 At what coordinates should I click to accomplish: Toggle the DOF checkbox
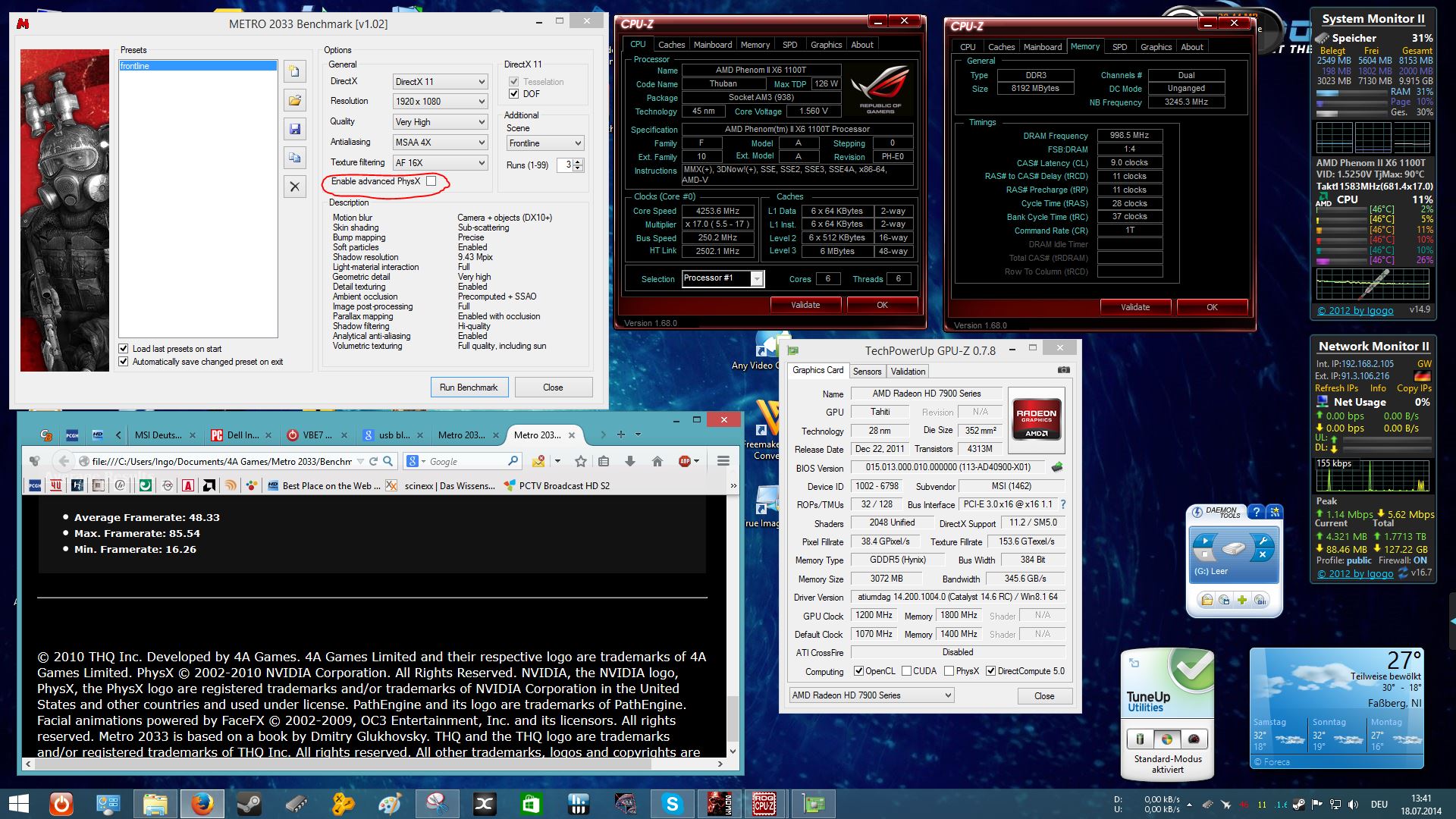(513, 94)
